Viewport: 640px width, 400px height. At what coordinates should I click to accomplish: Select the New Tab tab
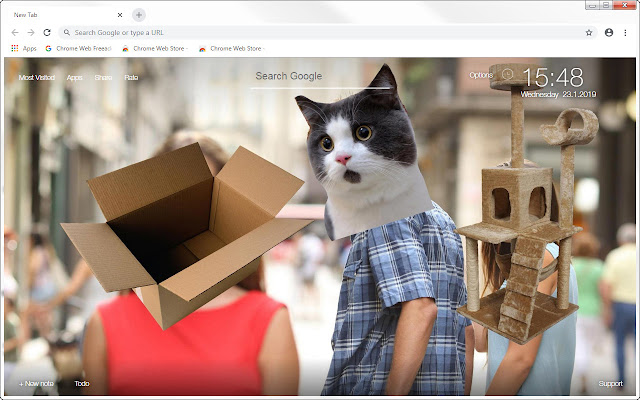tap(65, 15)
